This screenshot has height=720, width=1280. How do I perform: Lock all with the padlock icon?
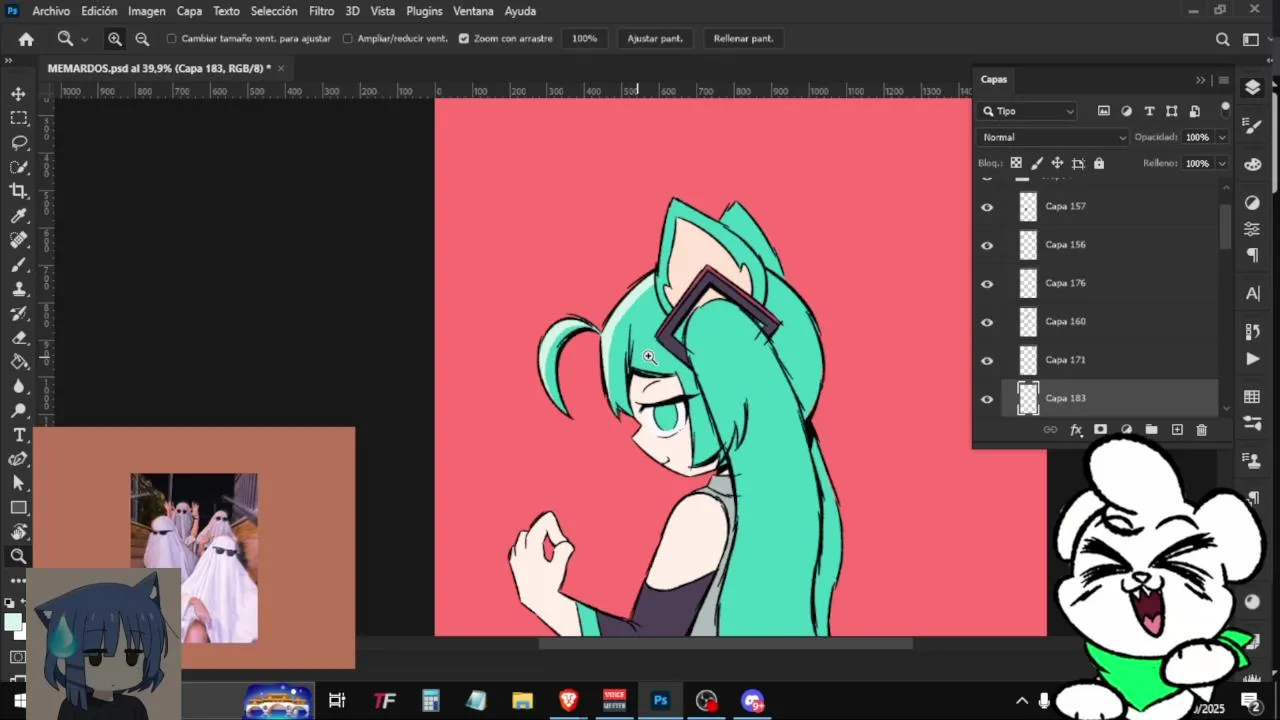[x=1099, y=163]
